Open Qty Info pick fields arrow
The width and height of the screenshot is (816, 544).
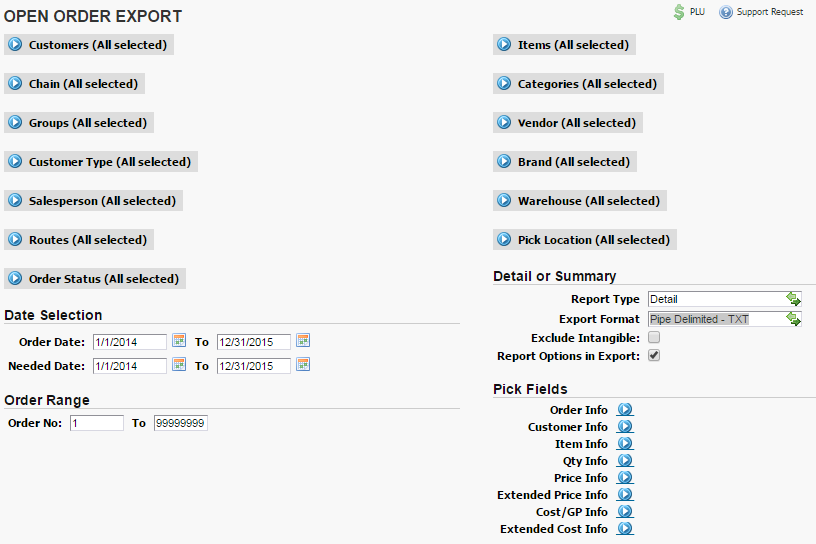624,461
